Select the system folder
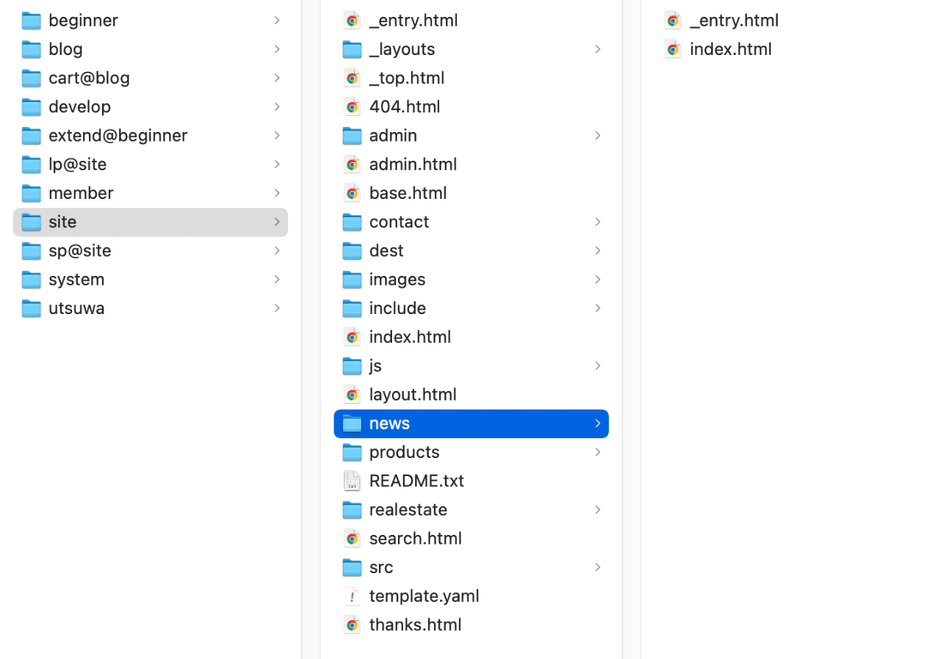The width and height of the screenshot is (940, 659). click(76, 279)
